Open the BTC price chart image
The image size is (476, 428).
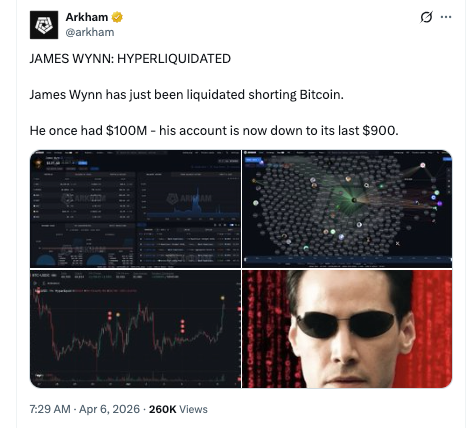pyautogui.click(x=135, y=329)
